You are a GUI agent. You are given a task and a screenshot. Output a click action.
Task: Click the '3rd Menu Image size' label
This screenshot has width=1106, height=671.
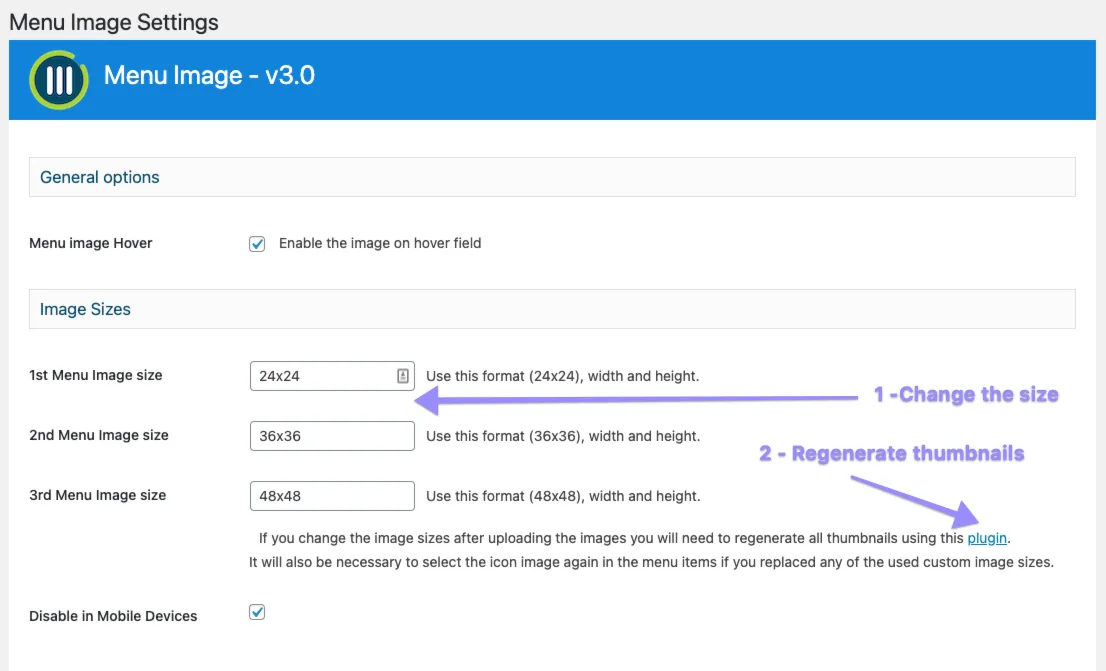point(97,495)
